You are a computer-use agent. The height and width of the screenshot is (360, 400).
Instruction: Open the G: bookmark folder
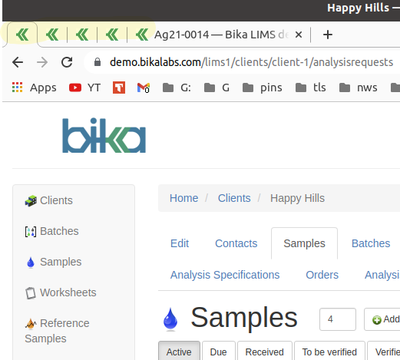click(x=177, y=88)
